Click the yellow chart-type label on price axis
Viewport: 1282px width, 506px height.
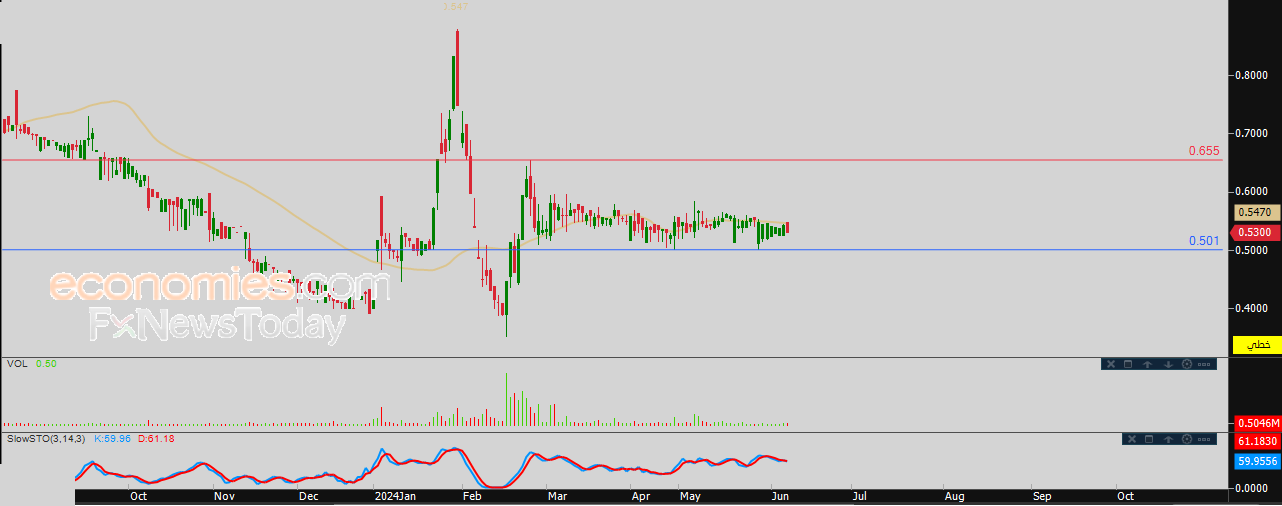tap(1257, 344)
